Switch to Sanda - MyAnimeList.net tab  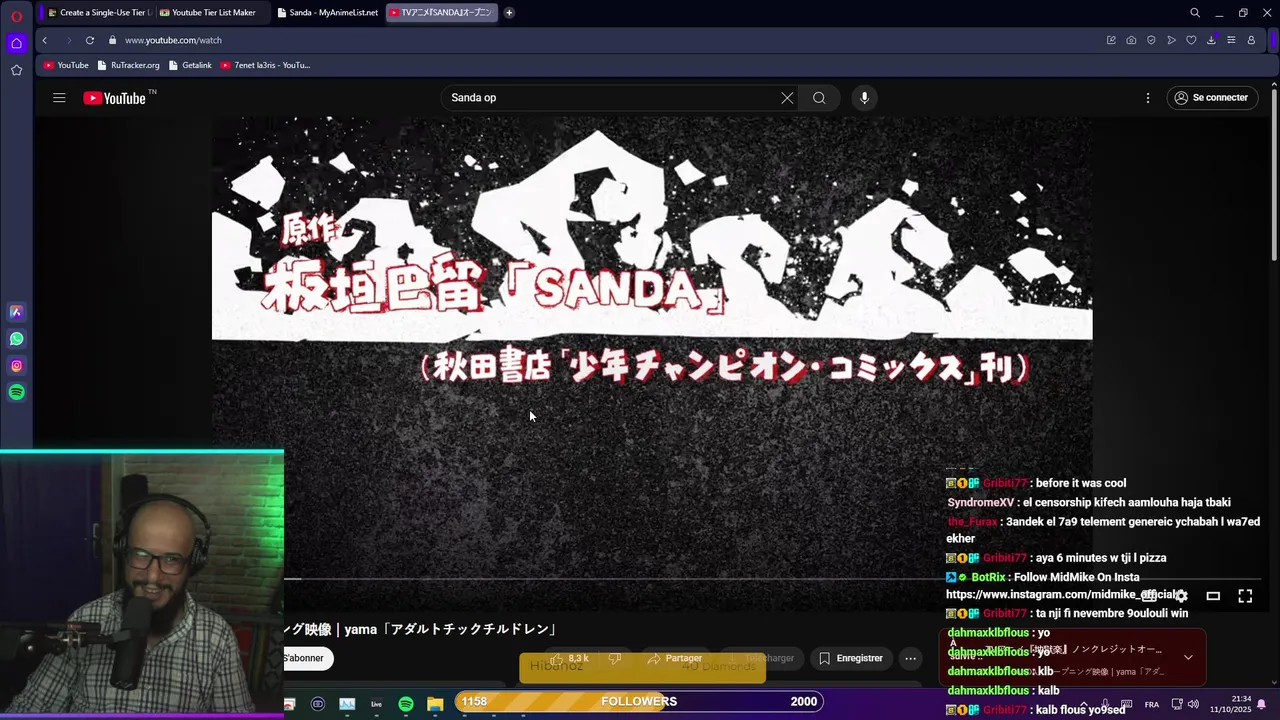pos(326,13)
